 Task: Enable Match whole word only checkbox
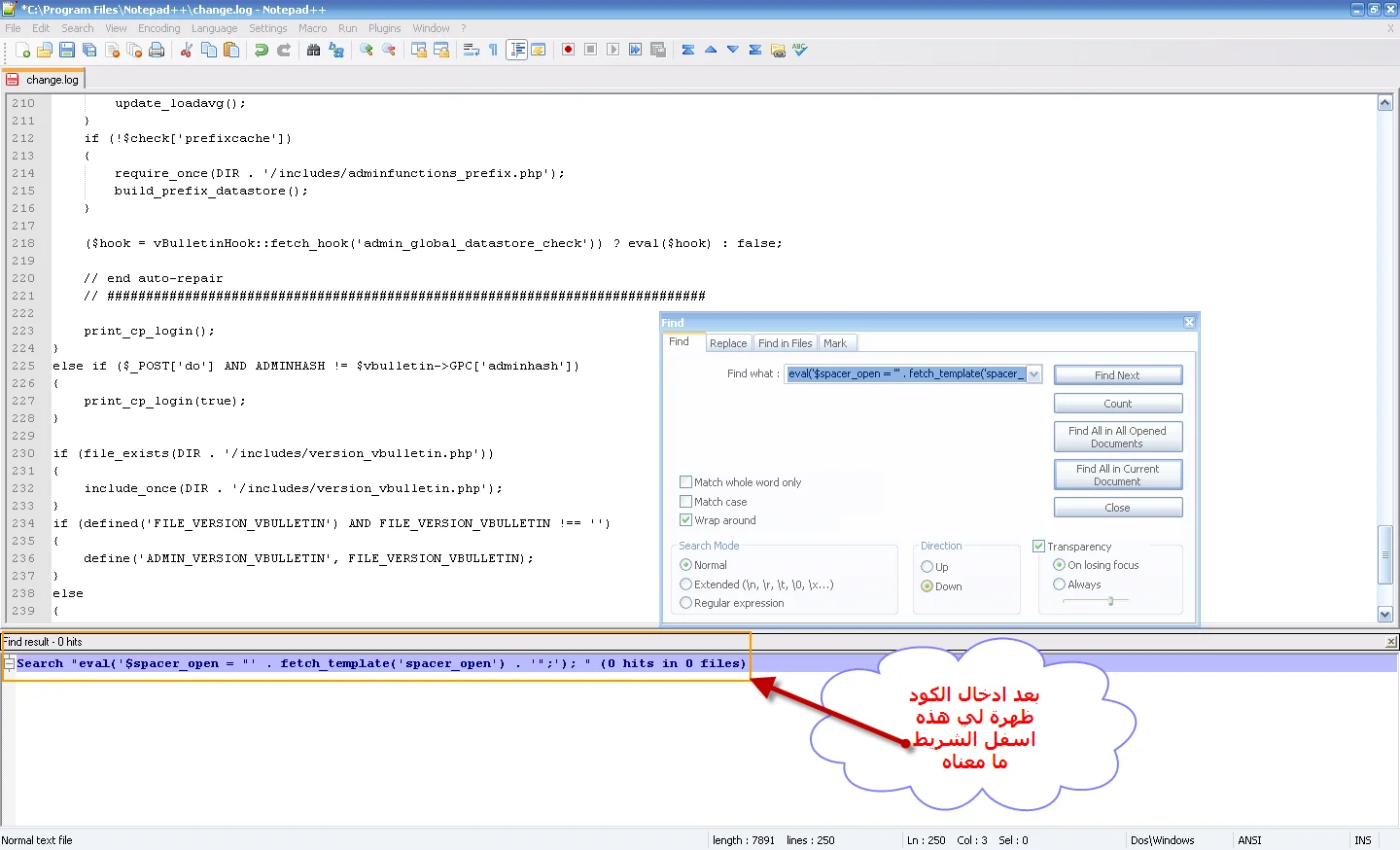click(x=686, y=482)
